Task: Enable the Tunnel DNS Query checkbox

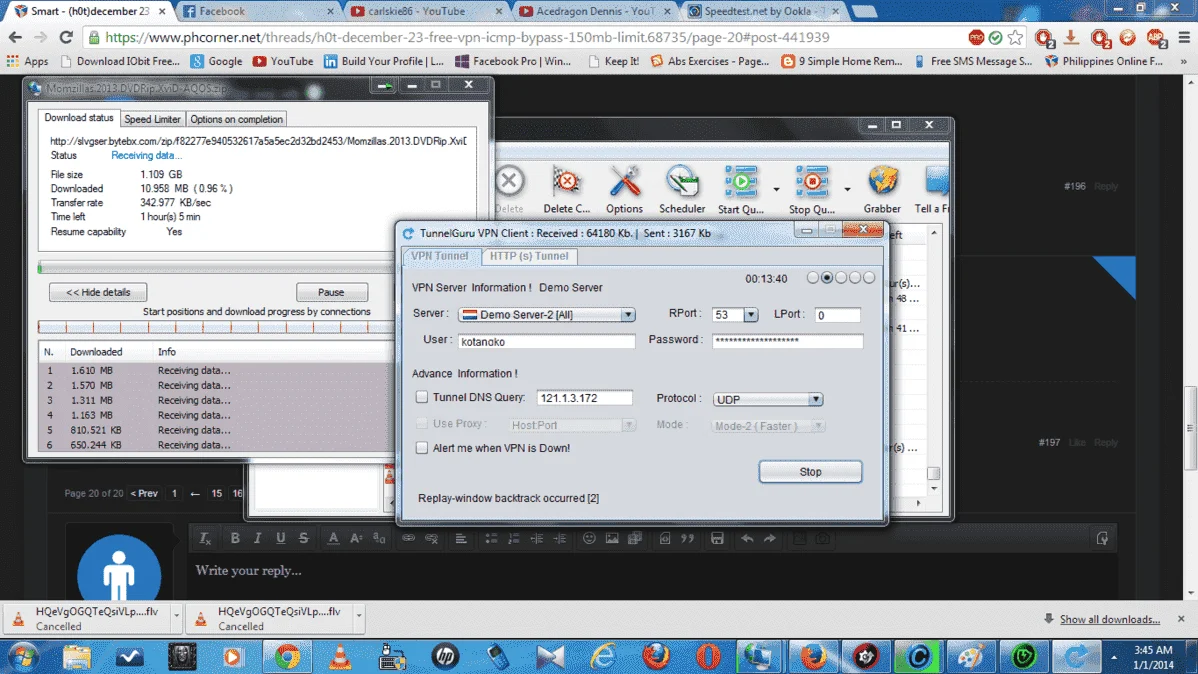Action: point(422,397)
